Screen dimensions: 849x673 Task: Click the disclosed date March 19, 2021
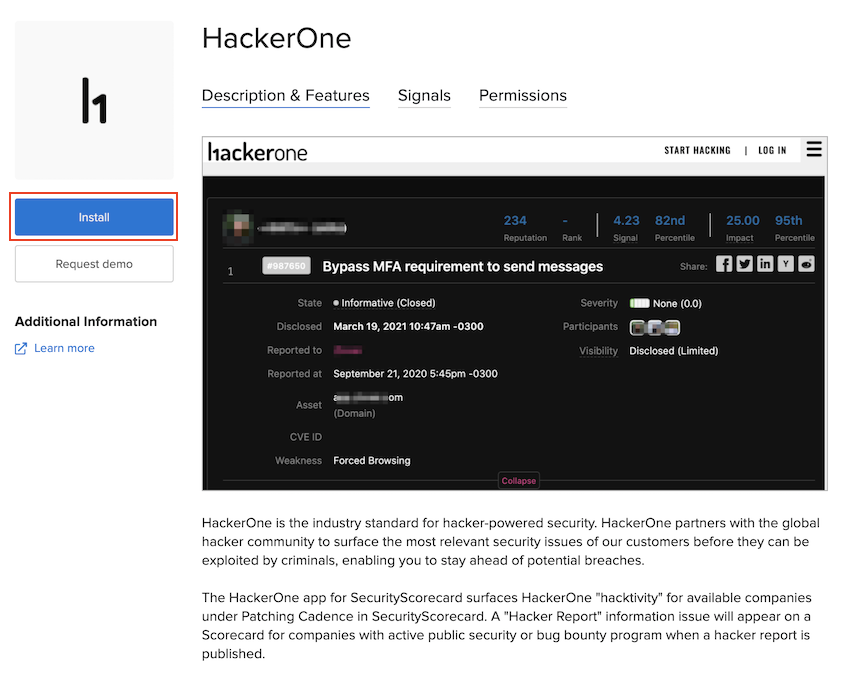[408, 326]
